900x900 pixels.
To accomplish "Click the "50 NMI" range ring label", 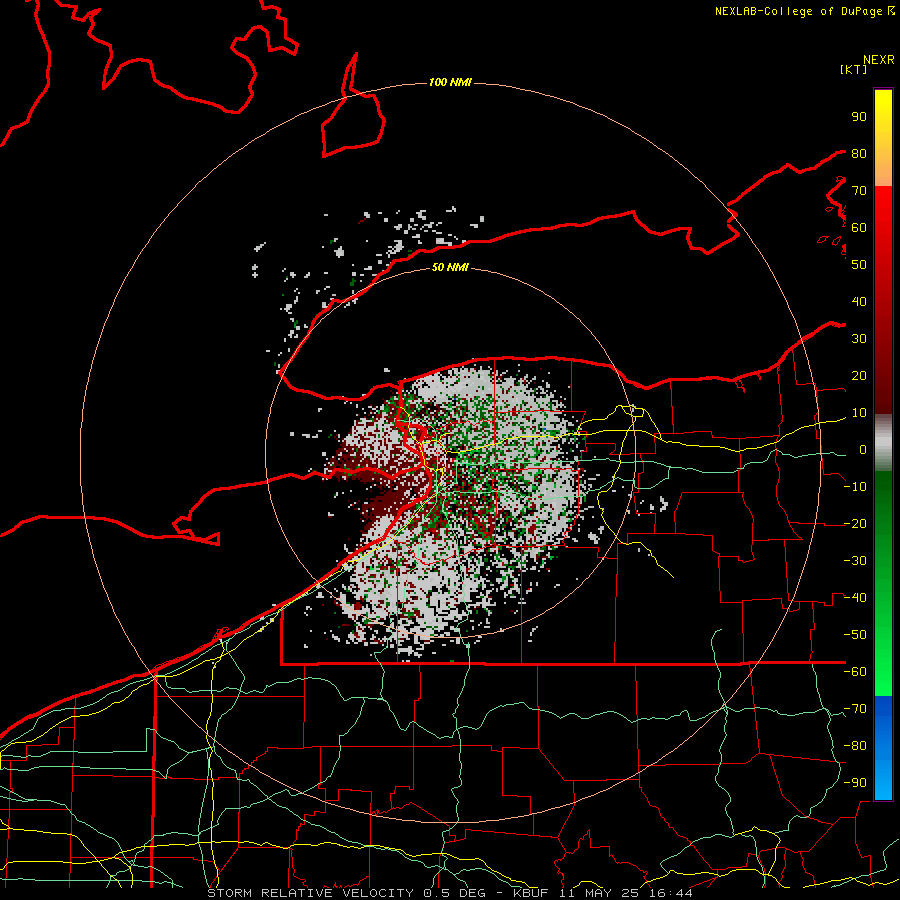I will 450,267.
